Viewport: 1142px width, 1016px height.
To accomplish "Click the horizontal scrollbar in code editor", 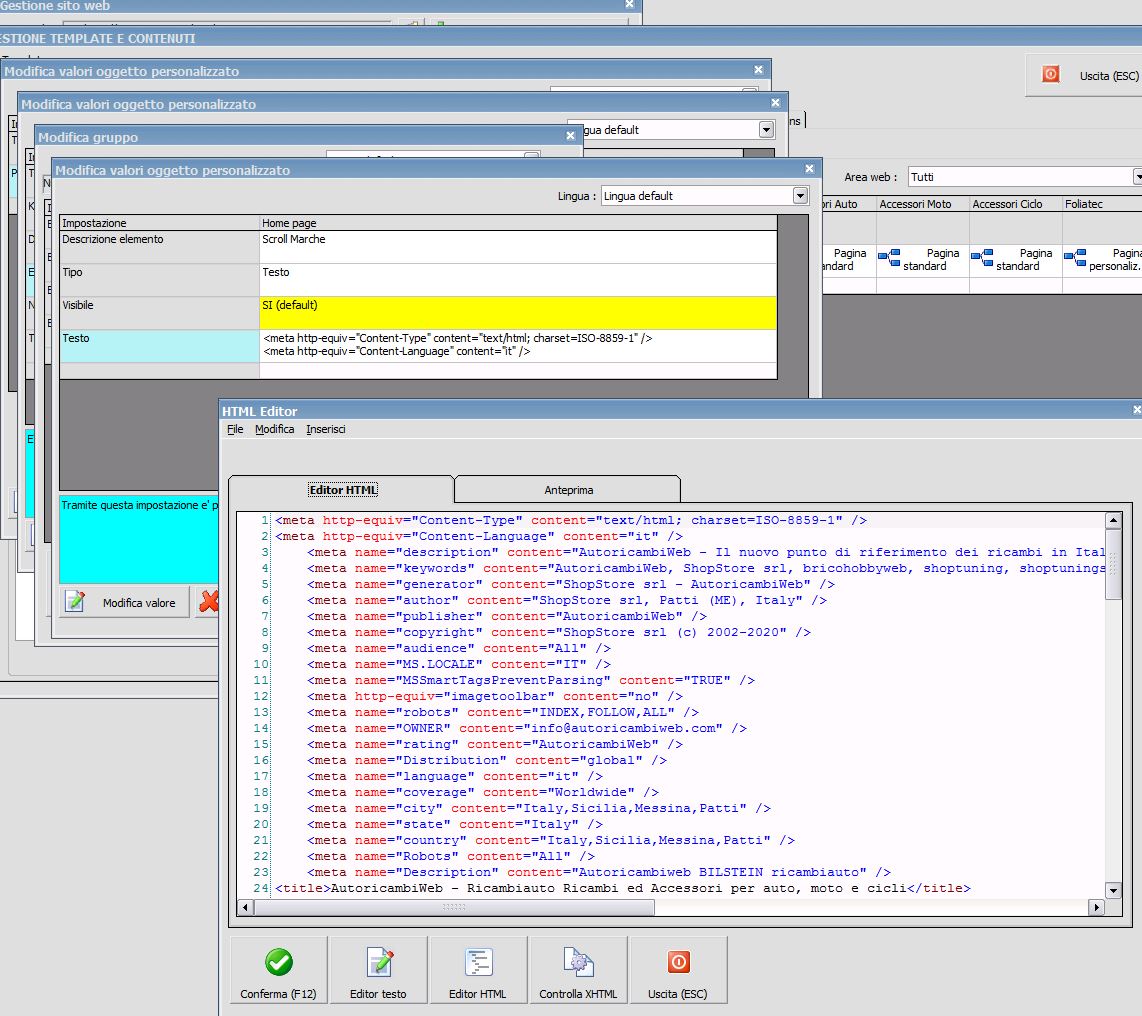I will click(455, 907).
